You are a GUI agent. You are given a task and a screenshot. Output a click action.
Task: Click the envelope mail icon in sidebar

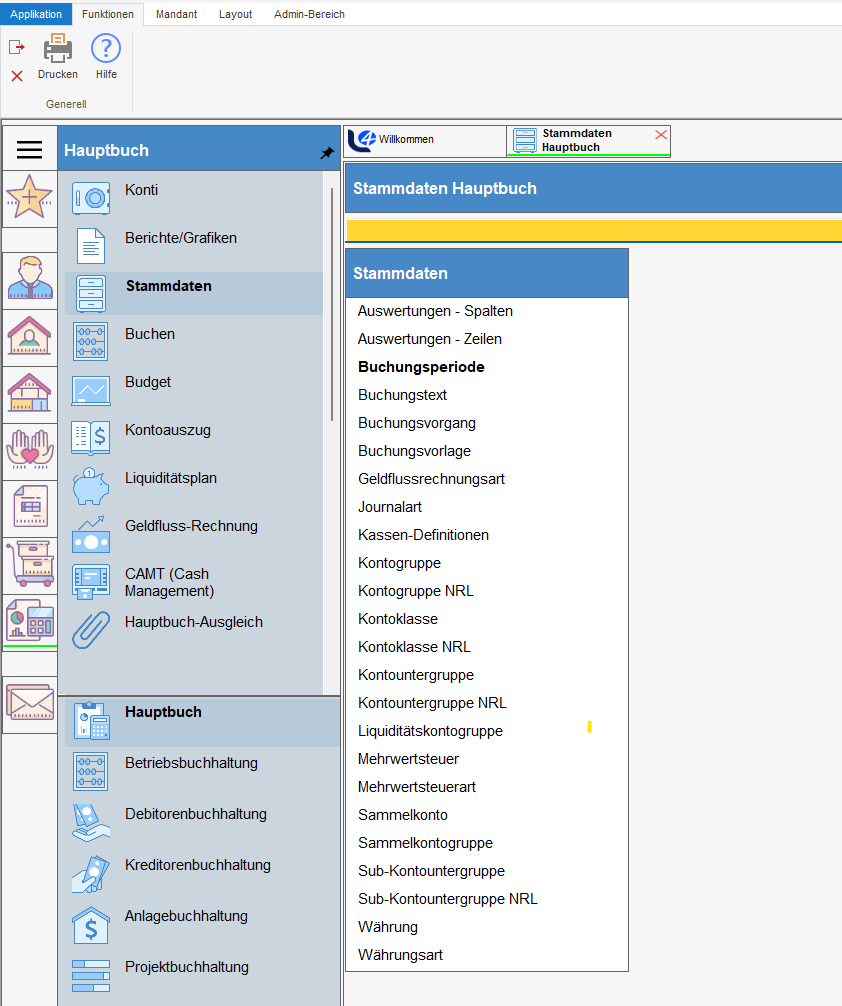[x=30, y=704]
